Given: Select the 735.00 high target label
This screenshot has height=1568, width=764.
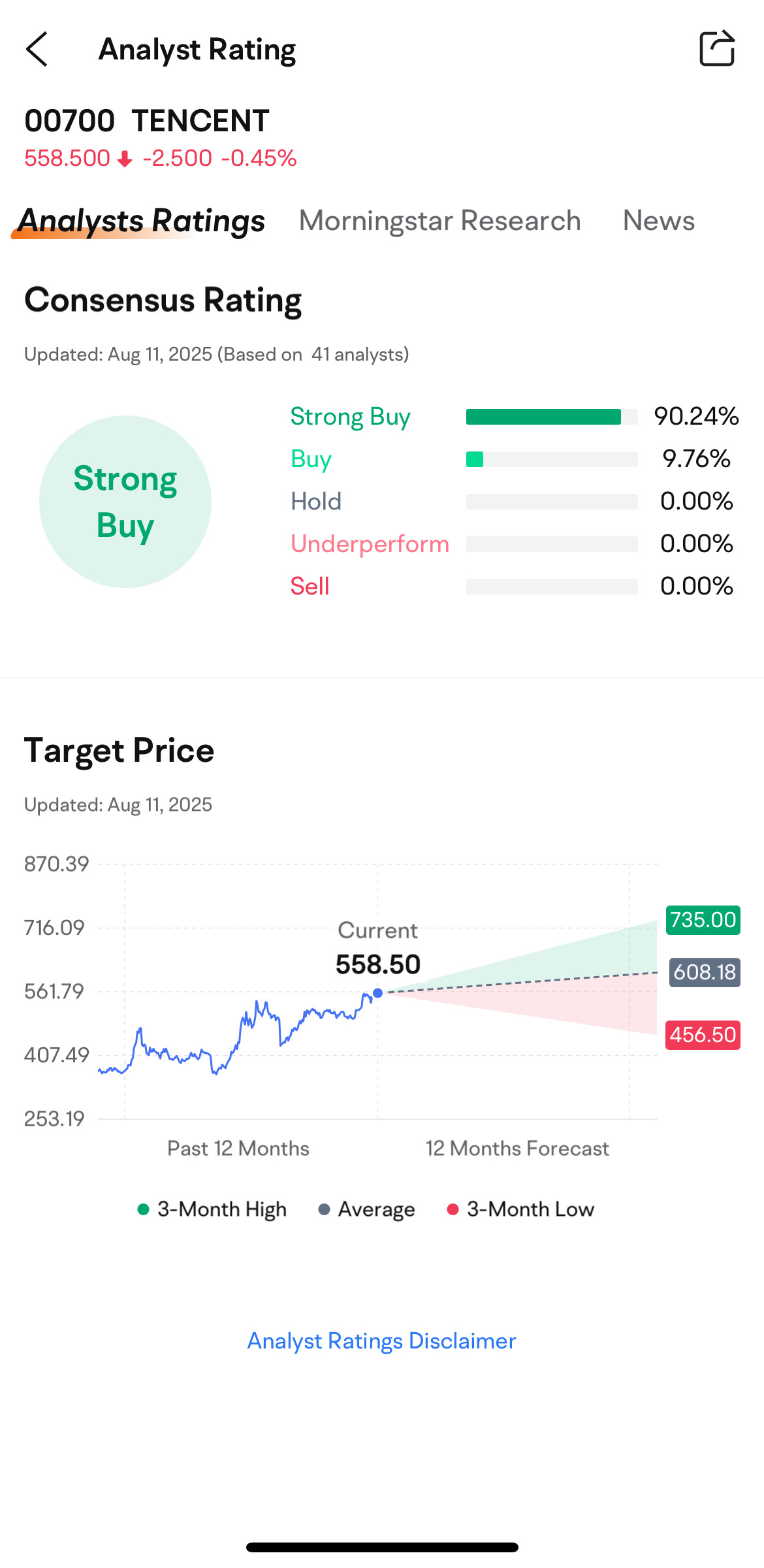Looking at the screenshot, I should click(x=703, y=920).
